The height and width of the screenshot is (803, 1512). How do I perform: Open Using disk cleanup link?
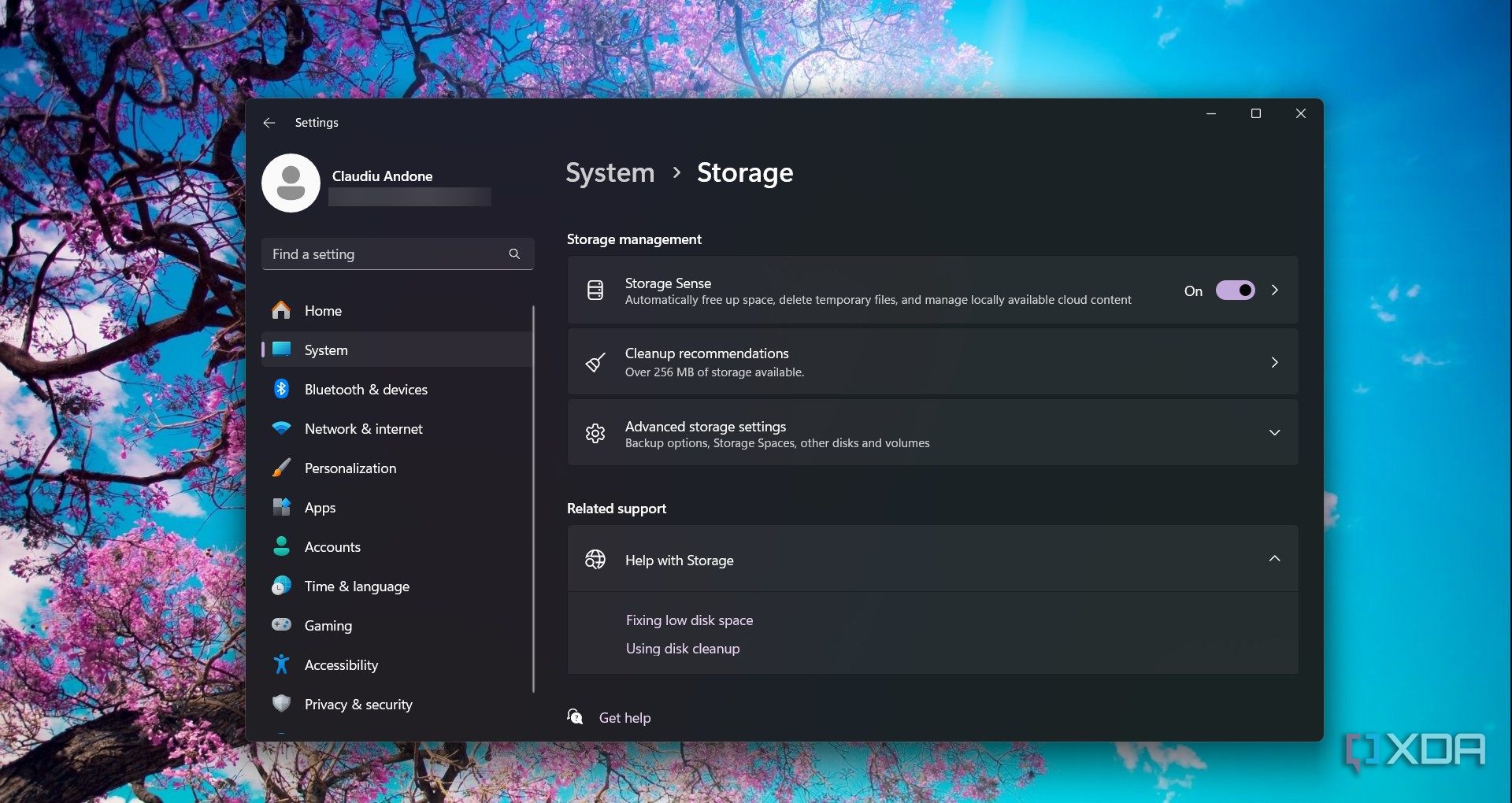(x=683, y=649)
